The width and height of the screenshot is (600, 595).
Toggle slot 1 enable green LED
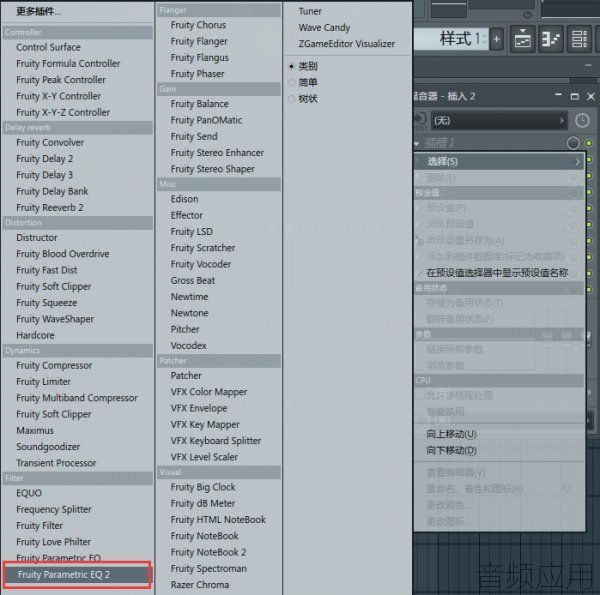pos(589,143)
